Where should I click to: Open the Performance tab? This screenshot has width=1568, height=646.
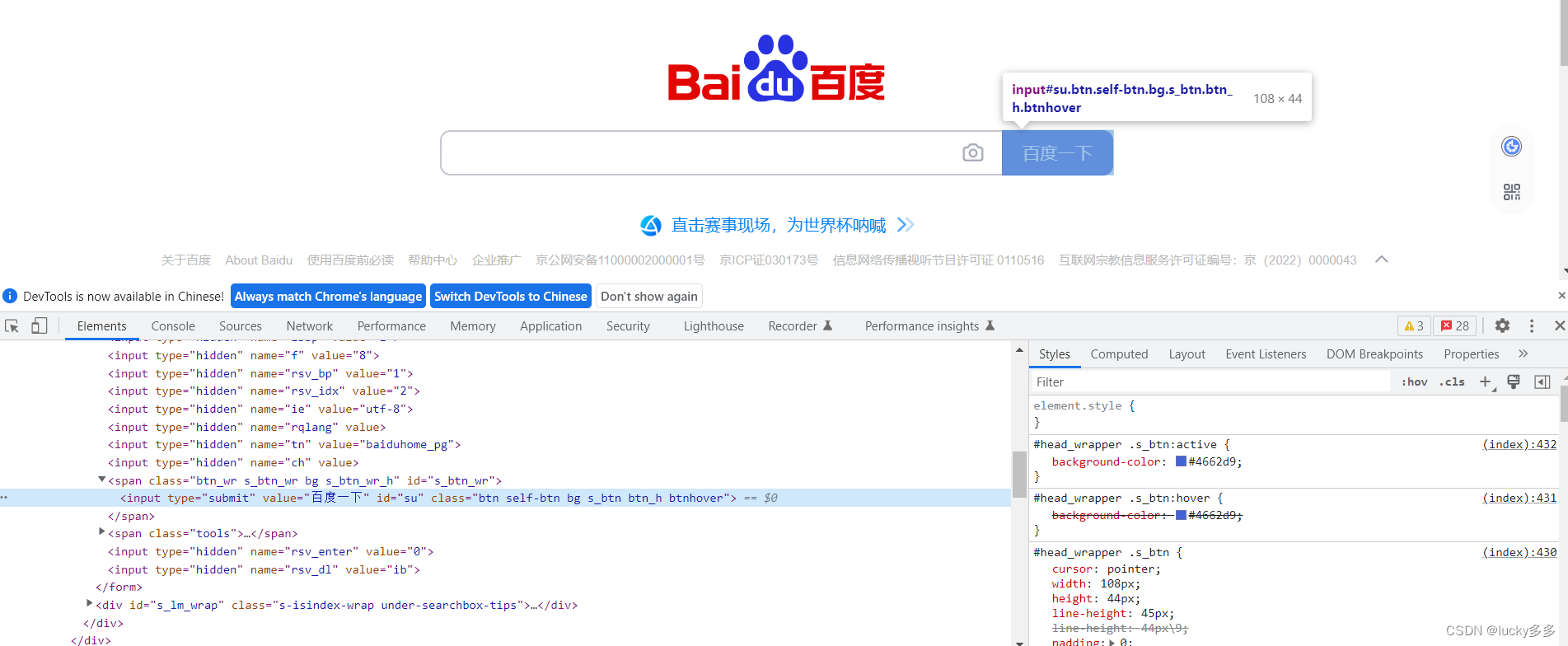[391, 326]
